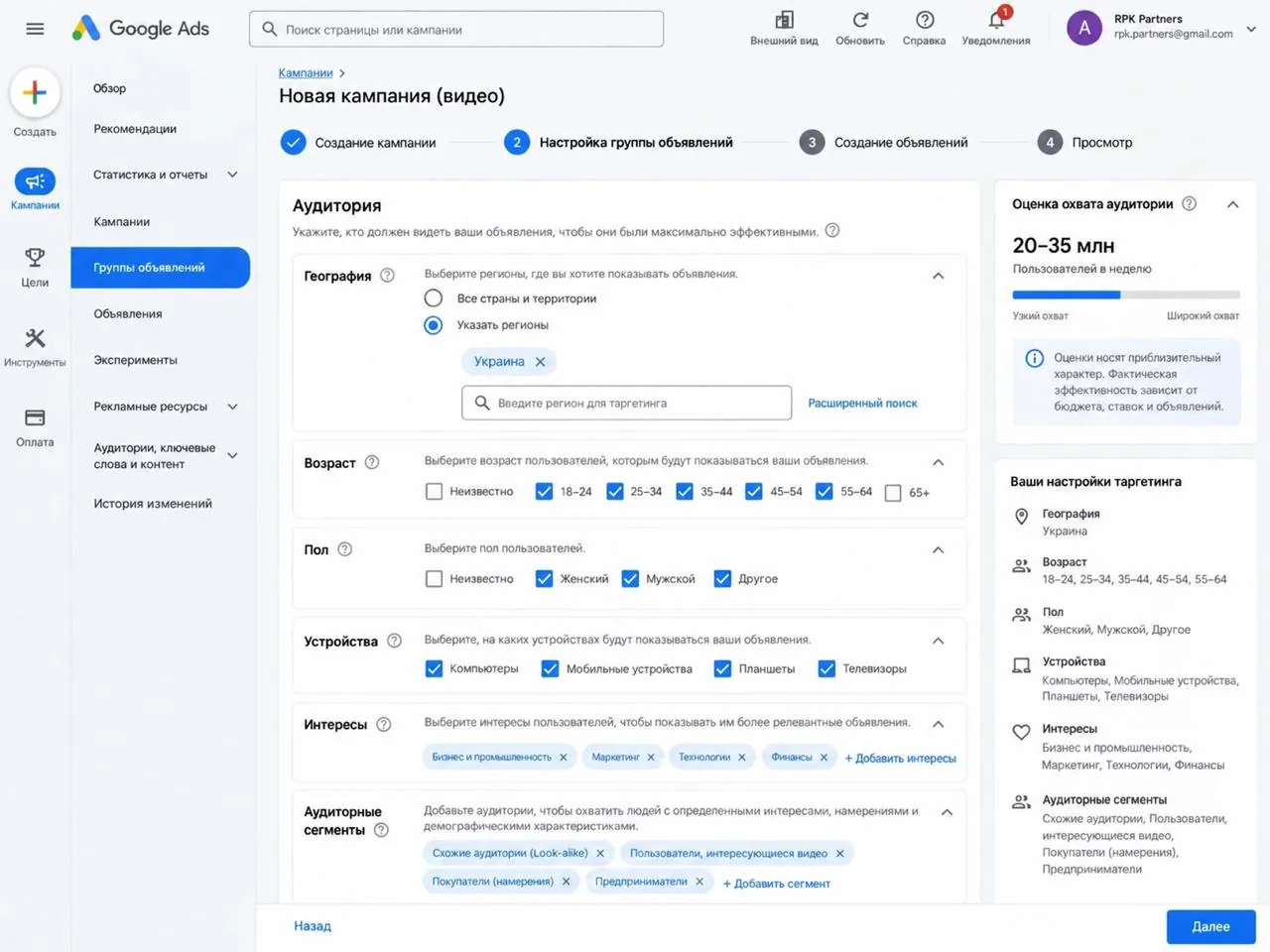Remove the Предприниматели segment chip
This screenshot has height=952, width=1270.
click(699, 882)
